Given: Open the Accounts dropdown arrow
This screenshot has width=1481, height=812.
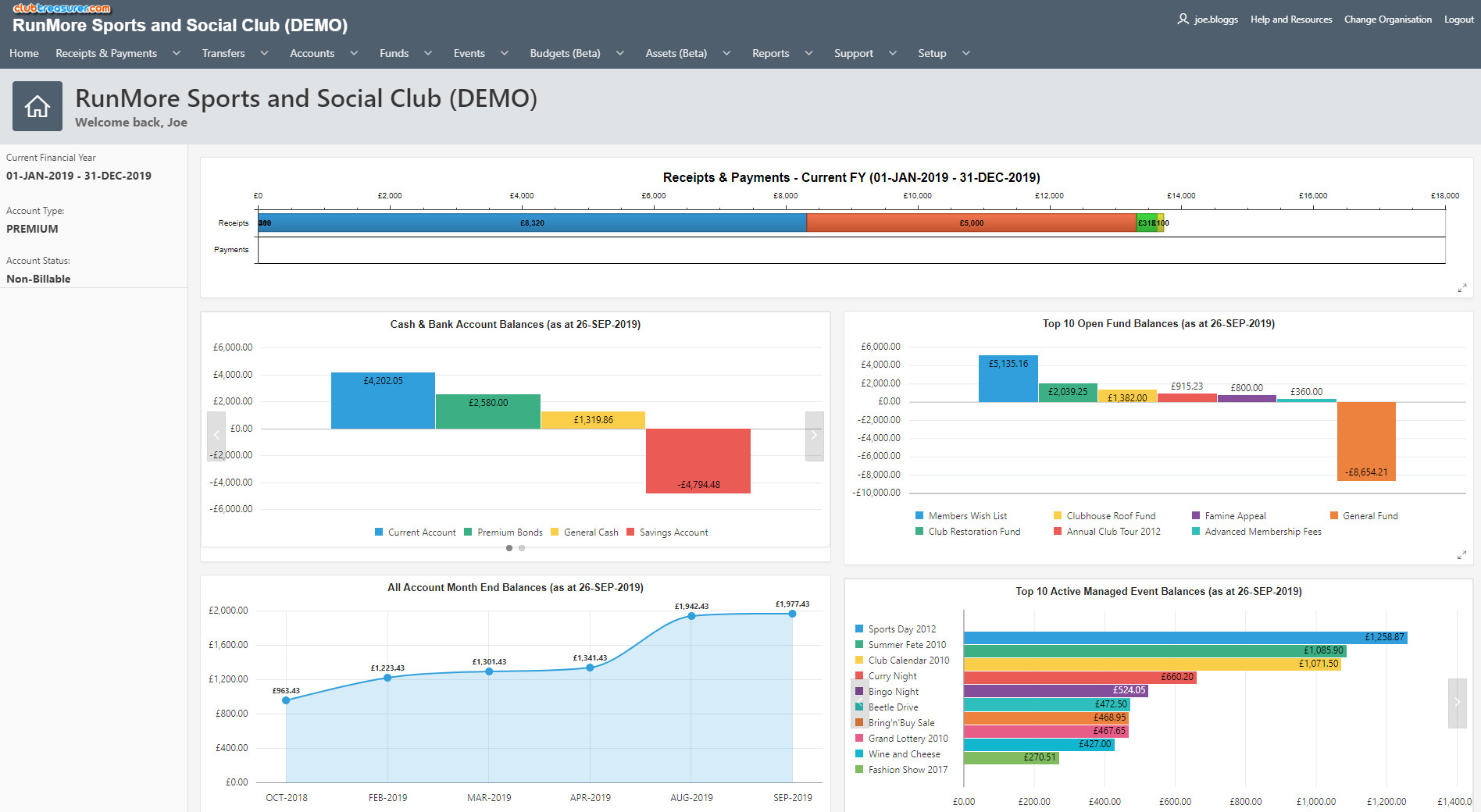Looking at the screenshot, I should 354,53.
